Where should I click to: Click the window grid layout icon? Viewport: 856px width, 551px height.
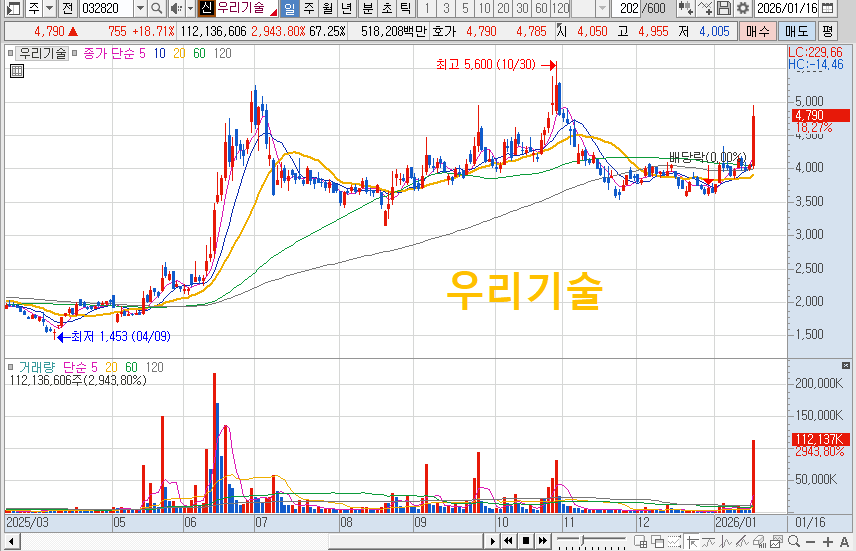(640, 541)
